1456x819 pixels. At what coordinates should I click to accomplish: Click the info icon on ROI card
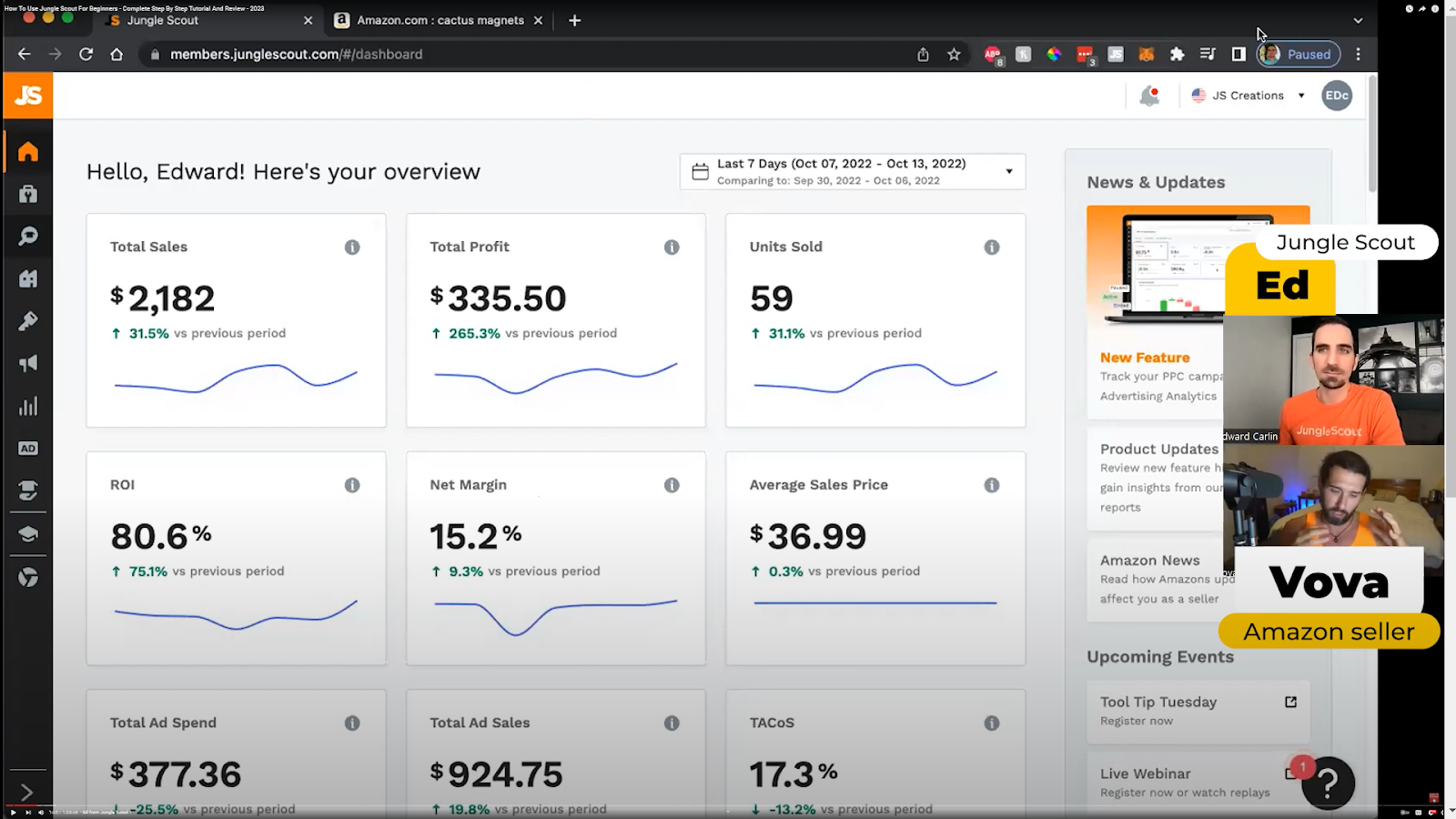pos(352,486)
